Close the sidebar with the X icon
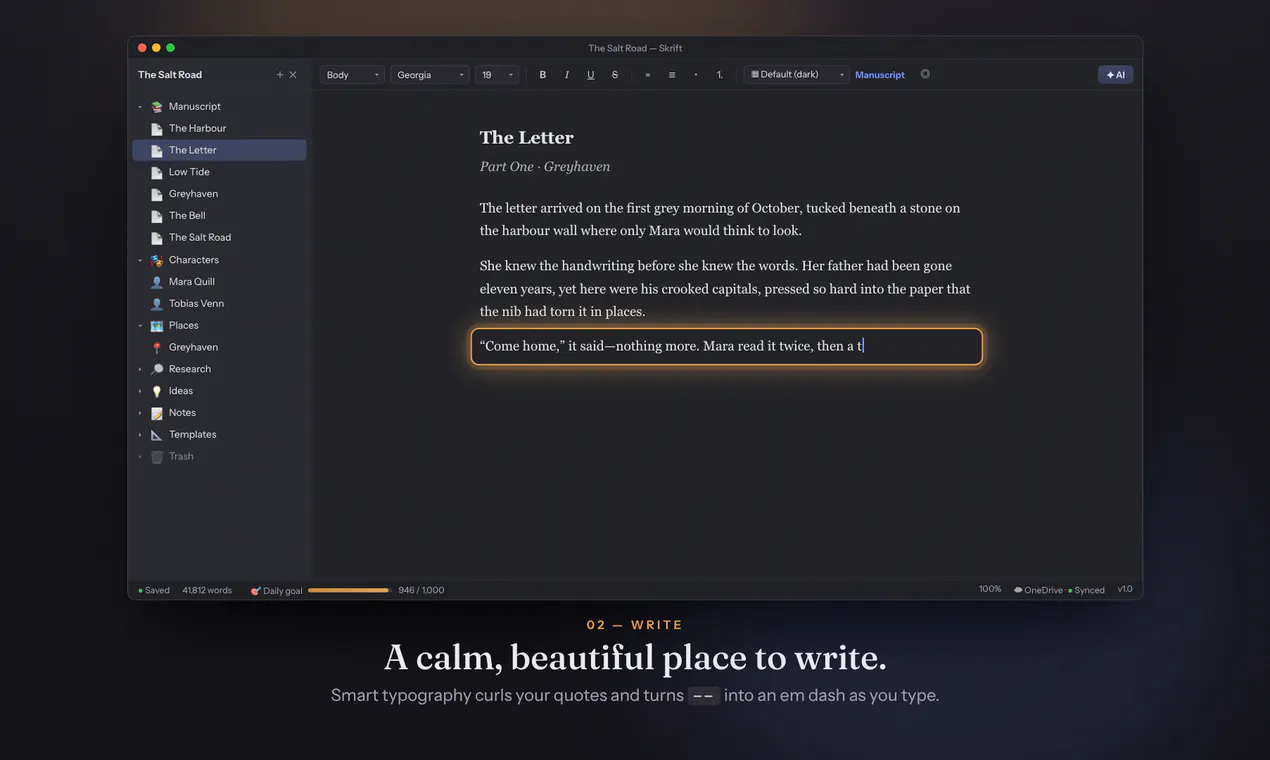Viewport: 1270px width, 760px height. 293,75
